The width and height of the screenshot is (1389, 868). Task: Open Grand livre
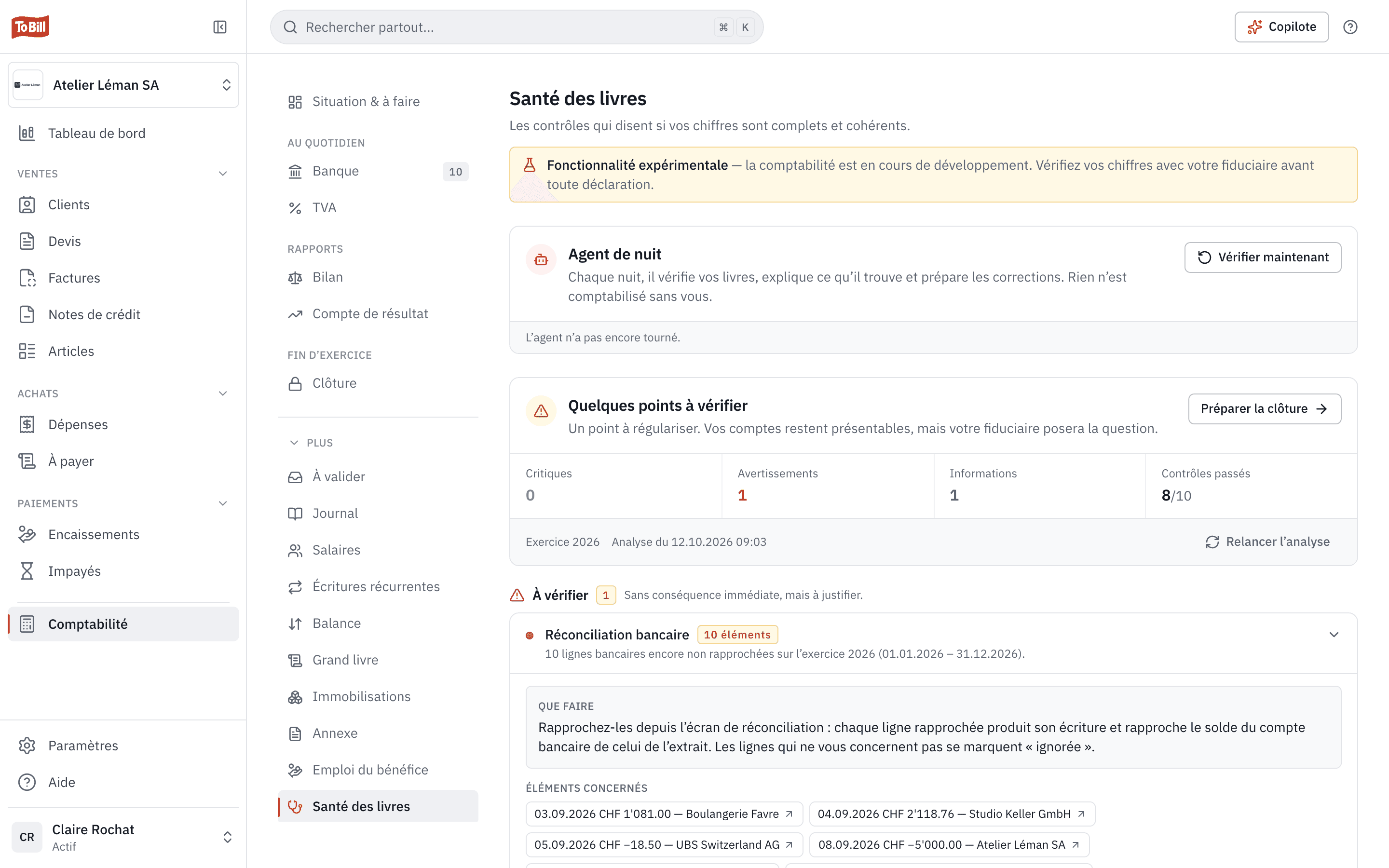click(x=378, y=660)
